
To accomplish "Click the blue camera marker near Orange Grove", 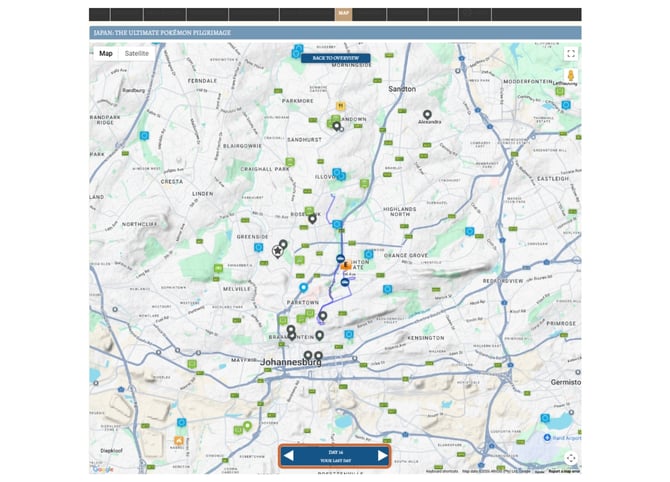I will pos(368,255).
